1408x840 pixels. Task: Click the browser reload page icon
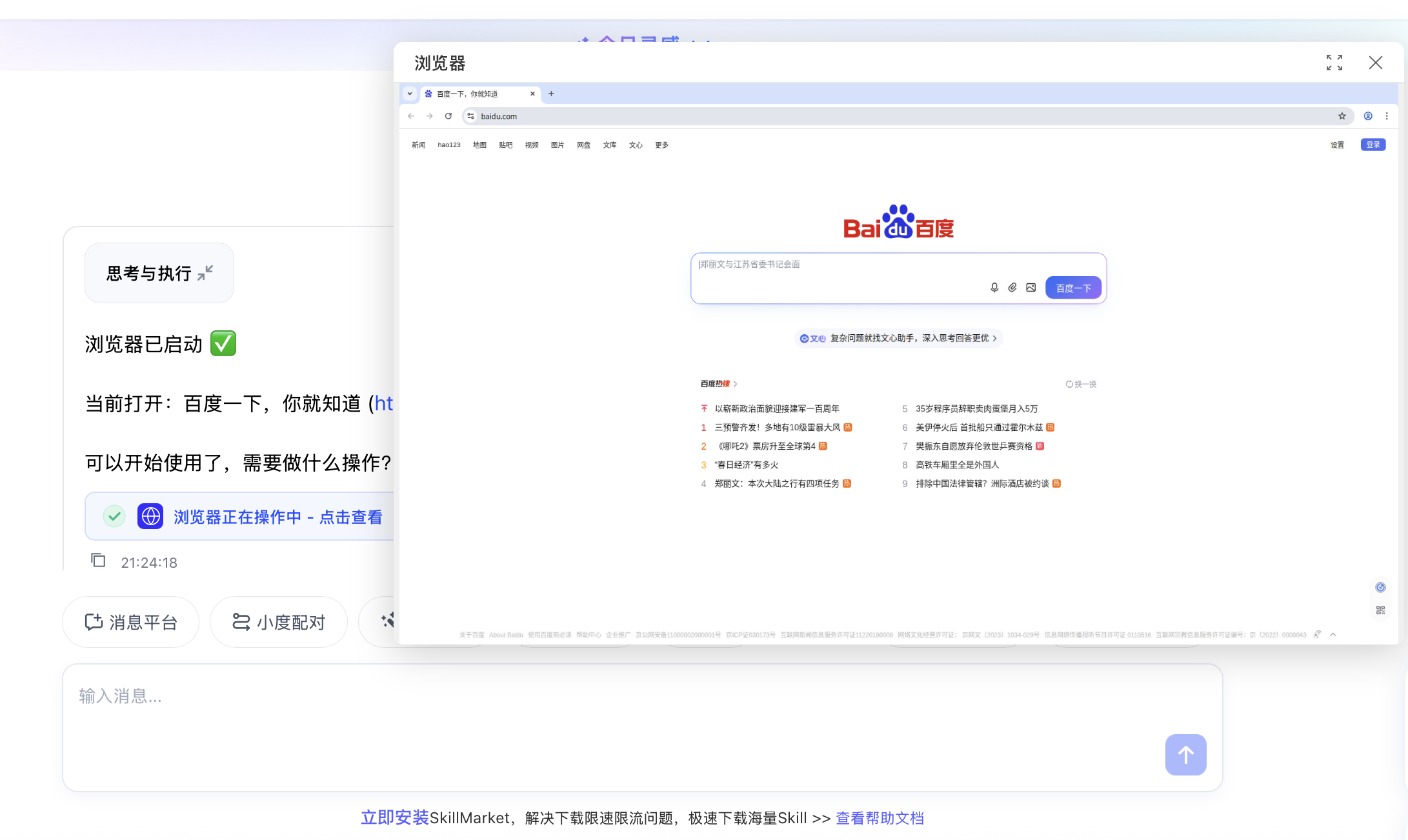tap(448, 116)
